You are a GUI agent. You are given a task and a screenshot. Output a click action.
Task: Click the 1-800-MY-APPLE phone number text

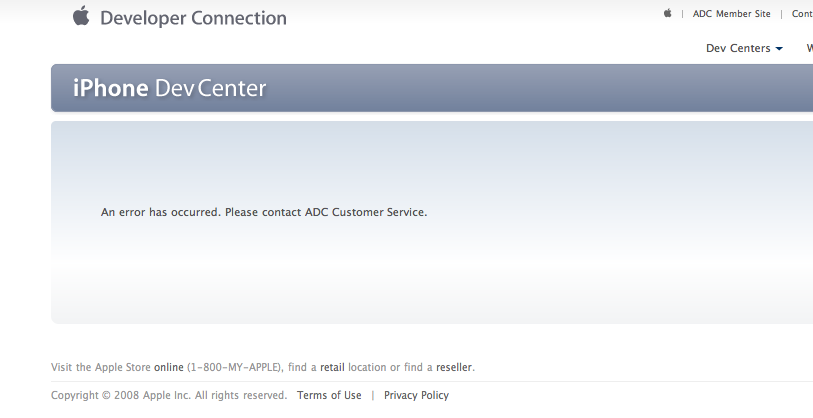coord(234,367)
